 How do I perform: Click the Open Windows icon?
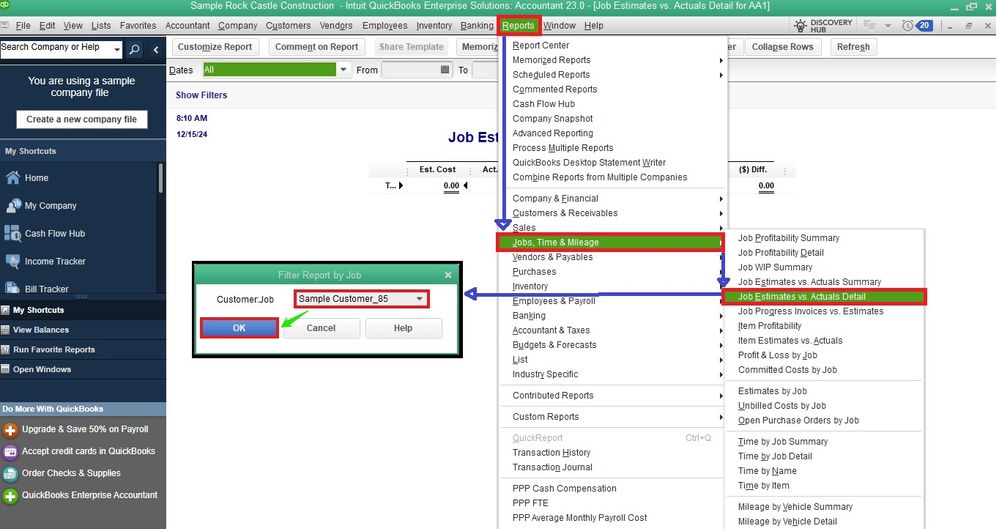click(x=6, y=369)
